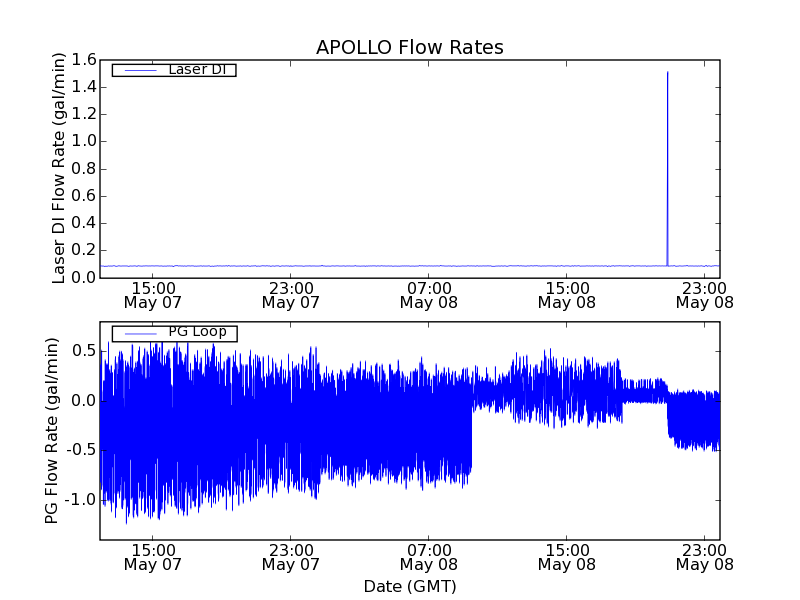
Task: Click 07:00 May 08 tick under top plot
Action: [x=428, y=294]
